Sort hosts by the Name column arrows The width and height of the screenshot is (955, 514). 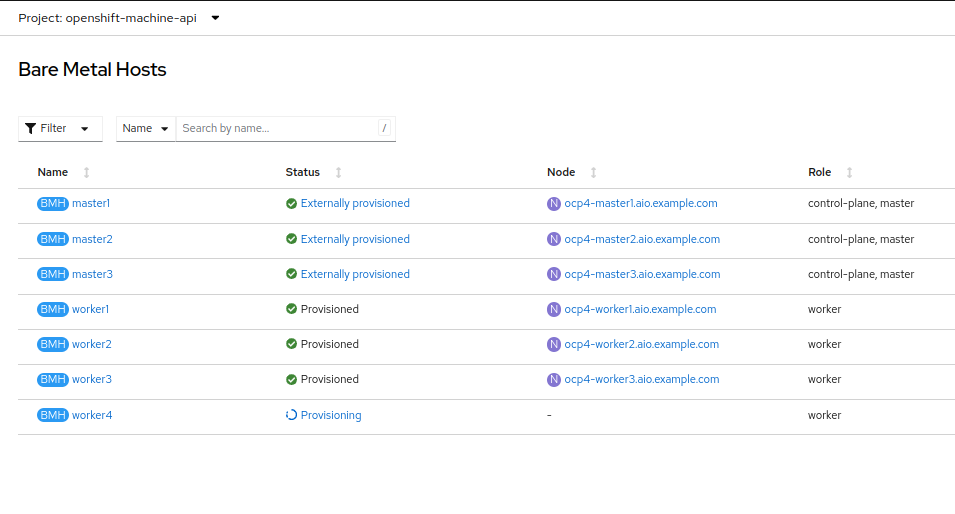[x=86, y=173]
